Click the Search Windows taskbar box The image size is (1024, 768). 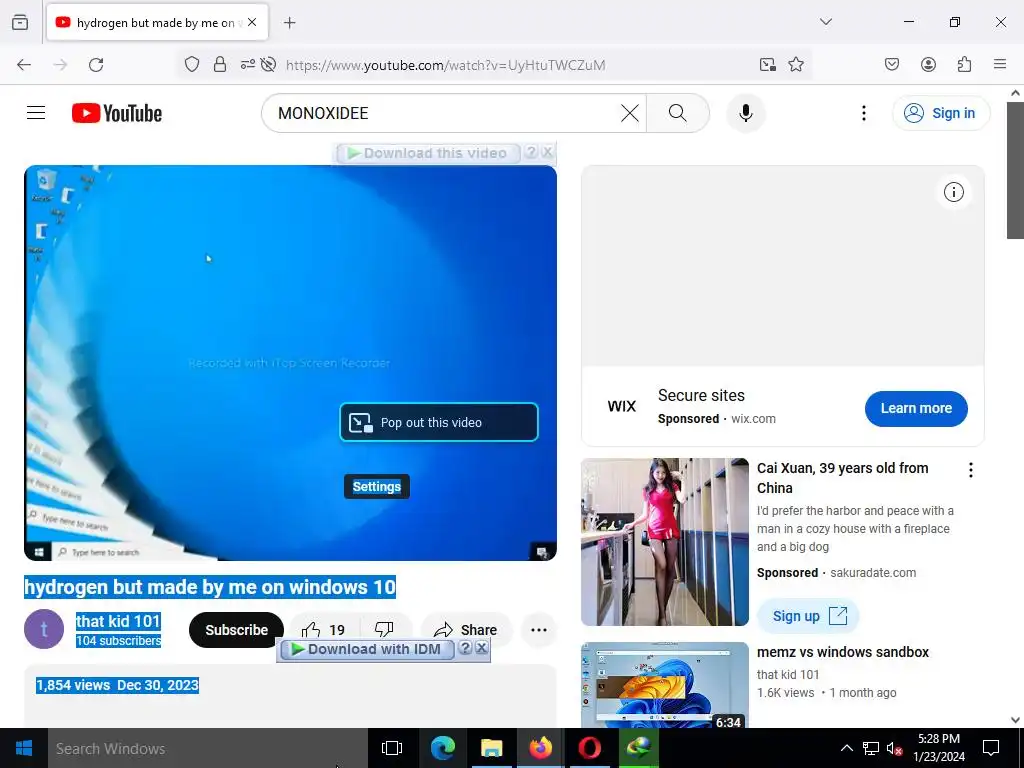tap(208, 748)
